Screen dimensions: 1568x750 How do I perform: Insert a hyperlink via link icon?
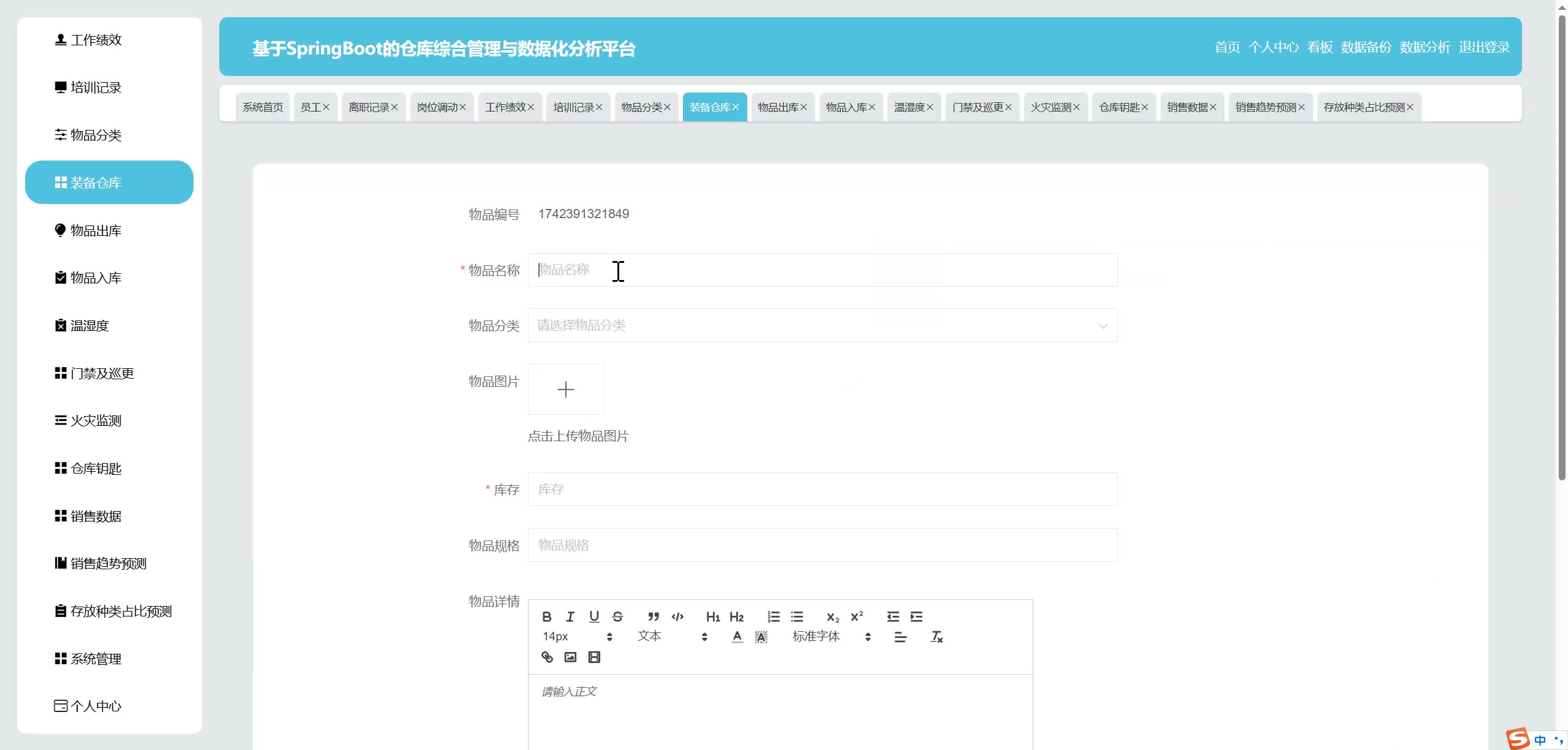547,657
